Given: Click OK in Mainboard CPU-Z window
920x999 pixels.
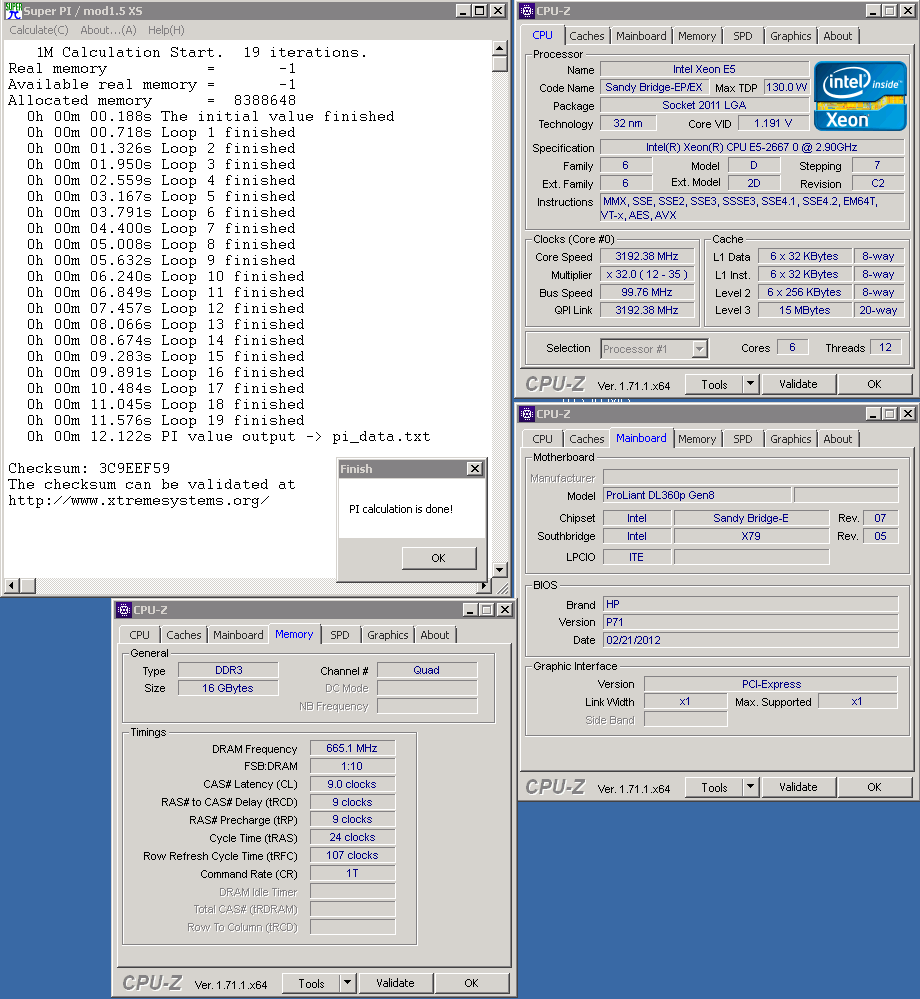Looking at the screenshot, I should click(874, 787).
